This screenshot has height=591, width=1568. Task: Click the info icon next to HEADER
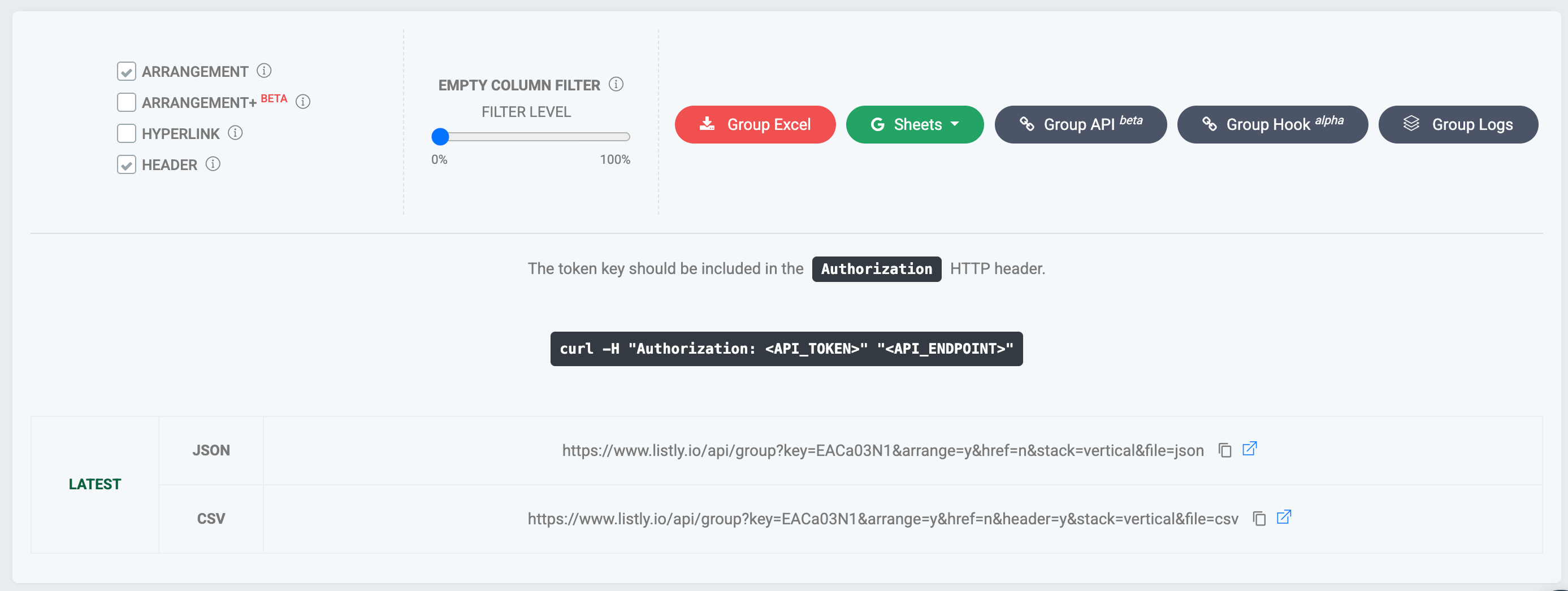click(213, 164)
